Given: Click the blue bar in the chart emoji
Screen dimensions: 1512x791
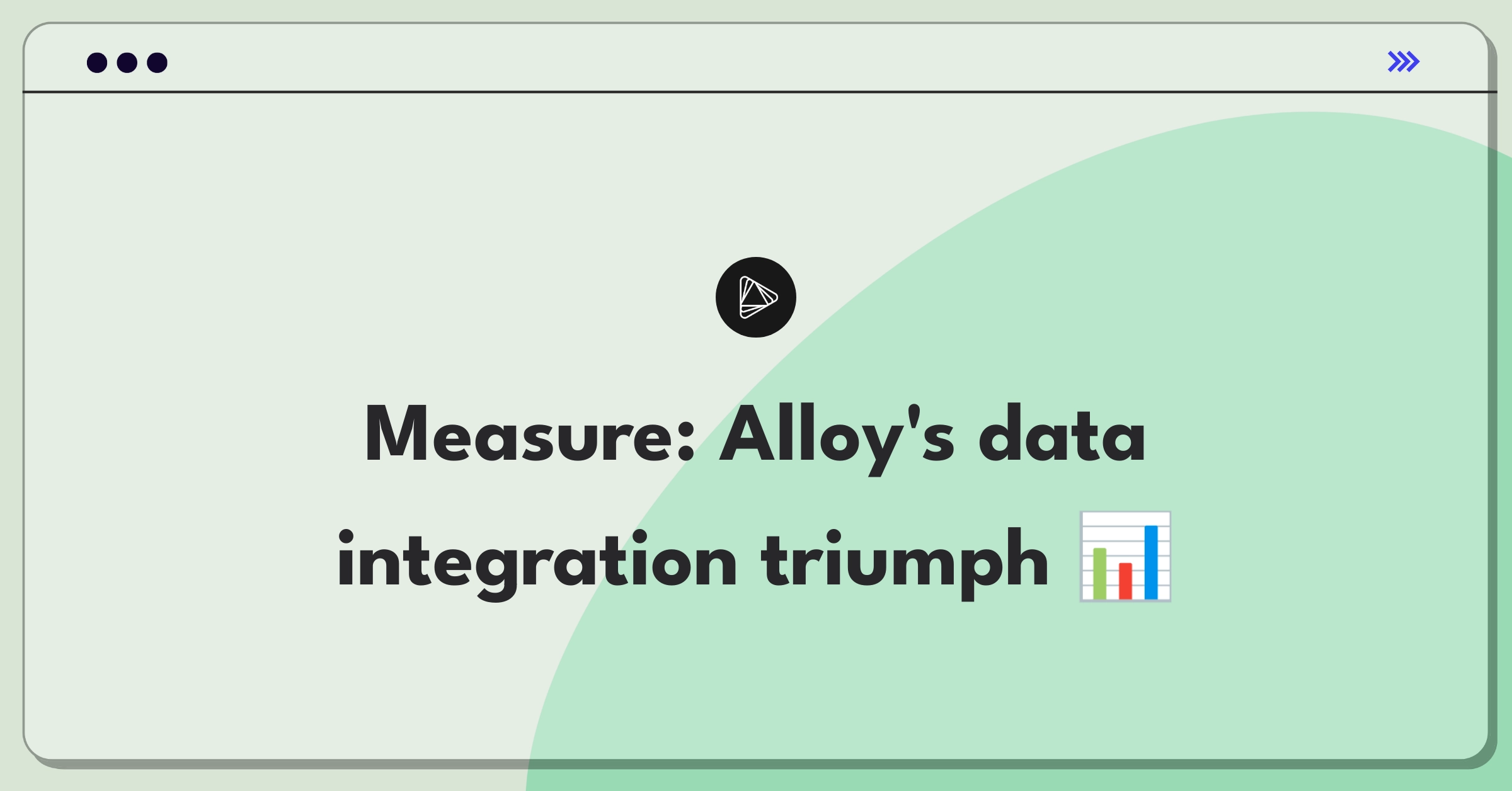Looking at the screenshot, I should click(1151, 562).
